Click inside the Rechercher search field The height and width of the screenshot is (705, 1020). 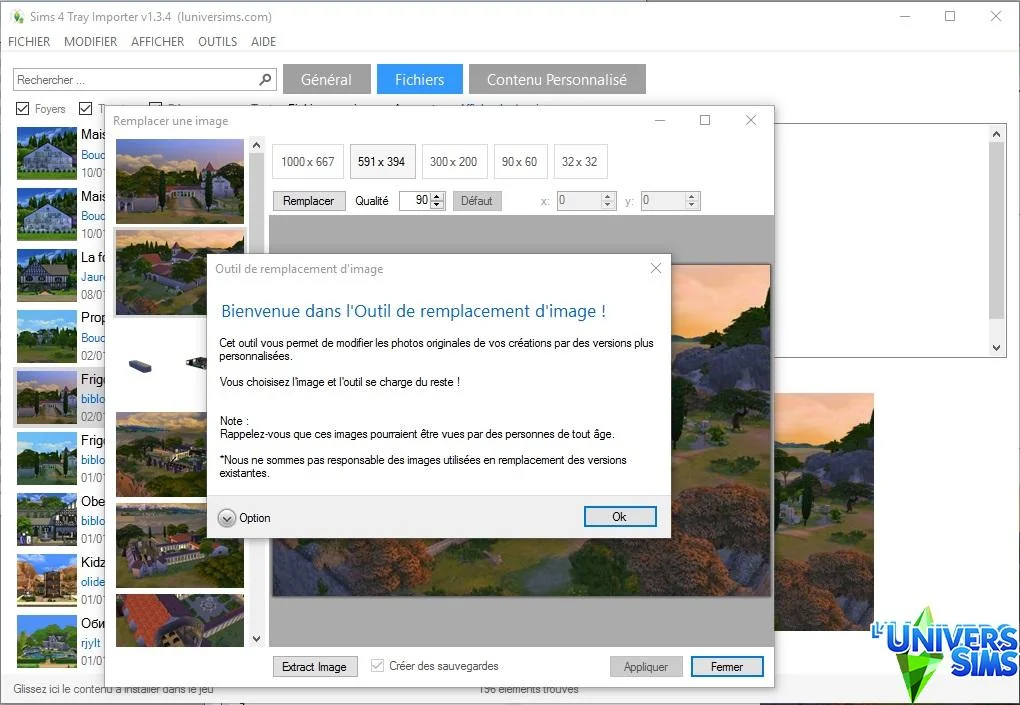coord(135,79)
